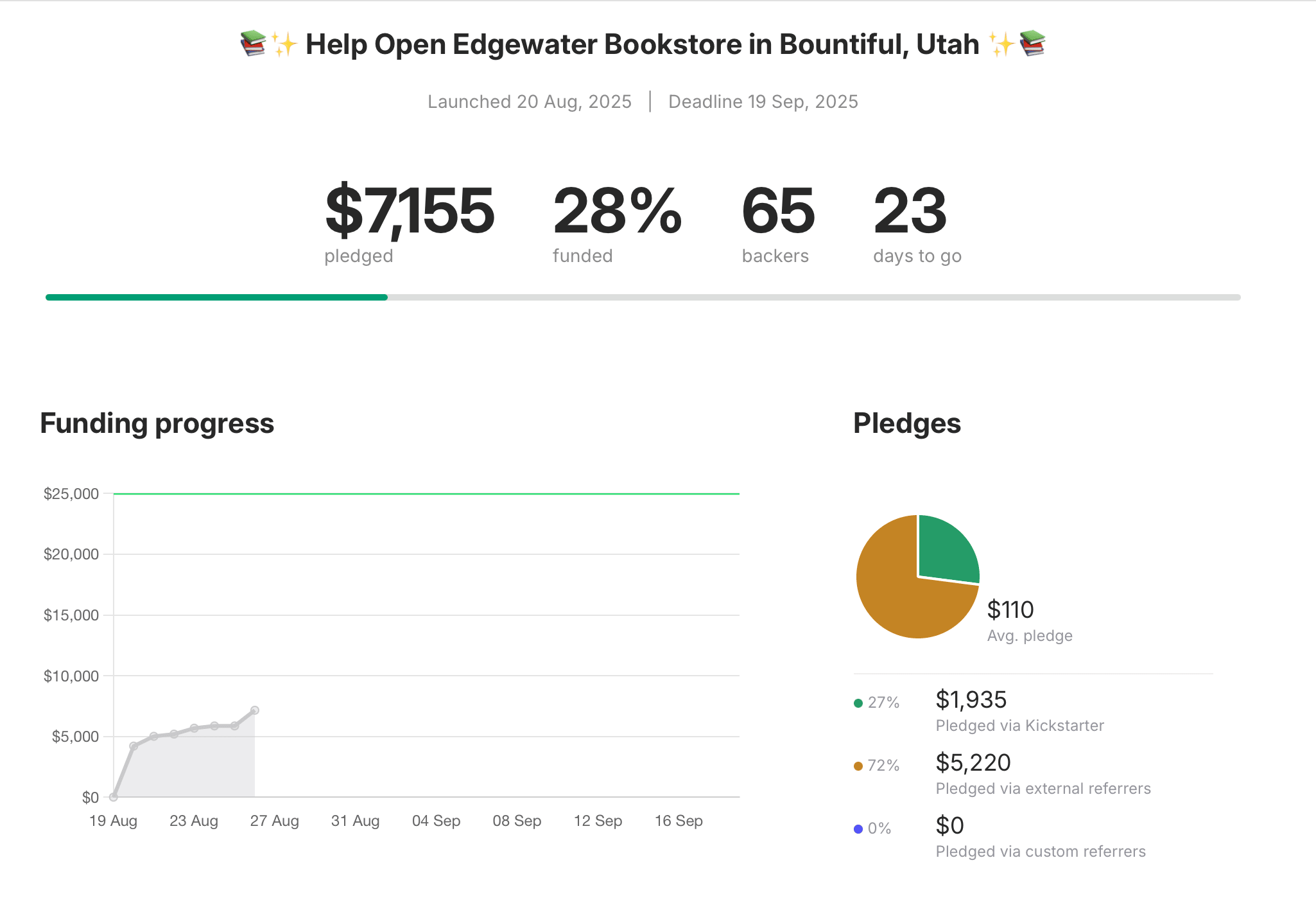Click the Deadline 19 Sep, 2025 text
Screen dimensions: 1316x903
763,101
